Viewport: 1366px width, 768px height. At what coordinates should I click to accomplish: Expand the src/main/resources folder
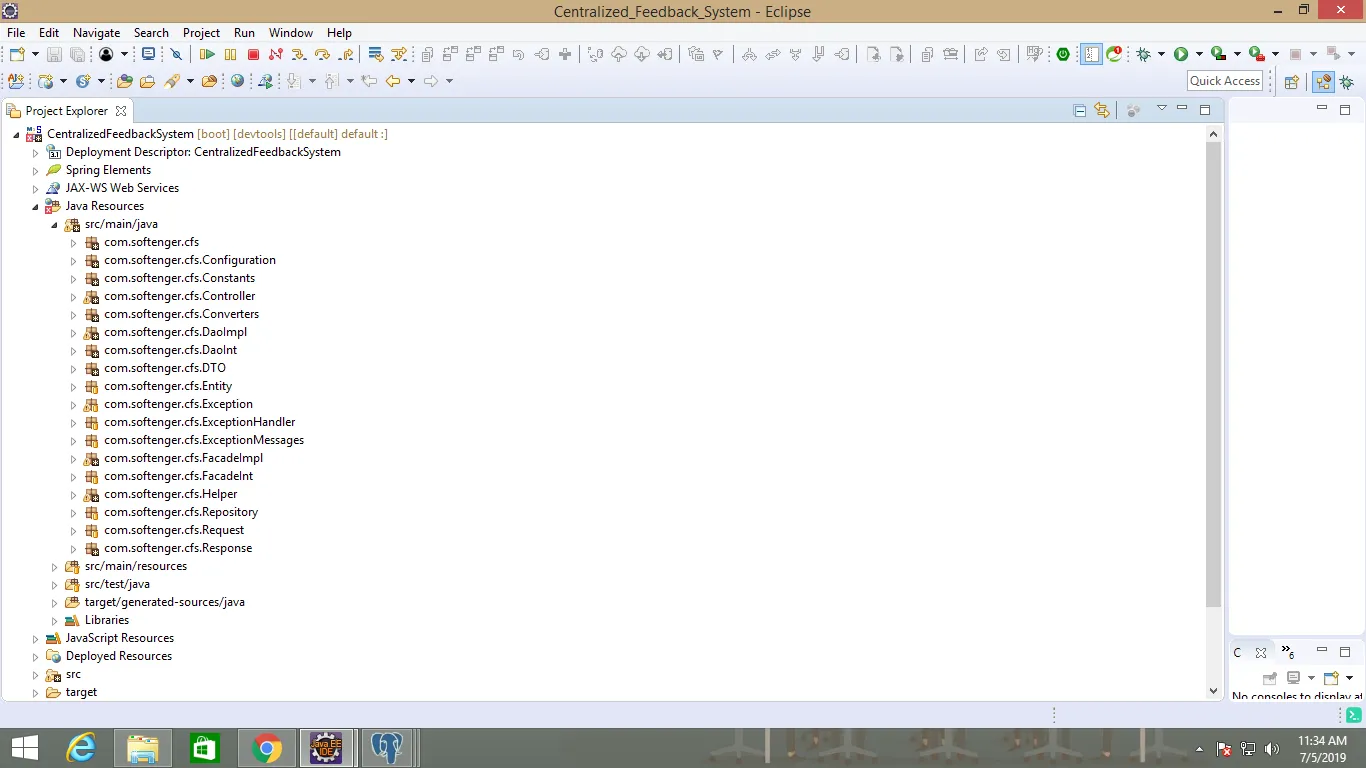(x=55, y=566)
